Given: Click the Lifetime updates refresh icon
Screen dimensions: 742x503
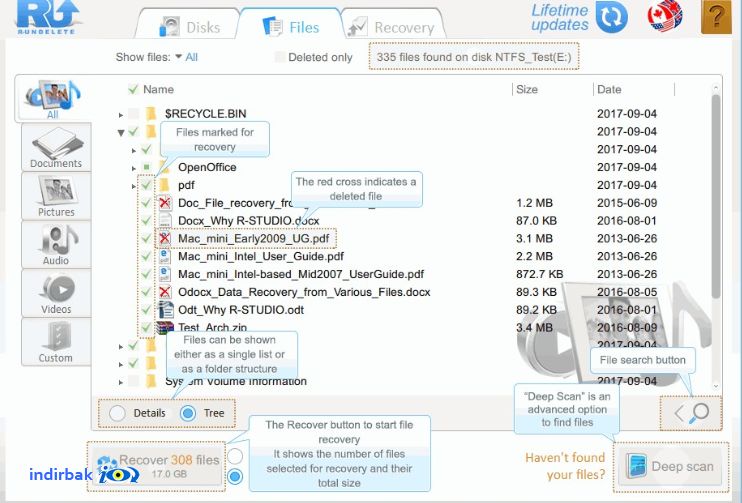Looking at the screenshot, I should [611, 17].
